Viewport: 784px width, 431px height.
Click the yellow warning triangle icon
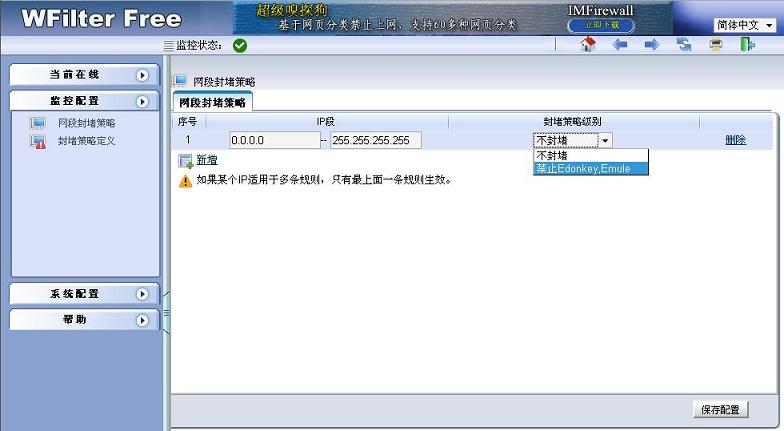(185, 180)
